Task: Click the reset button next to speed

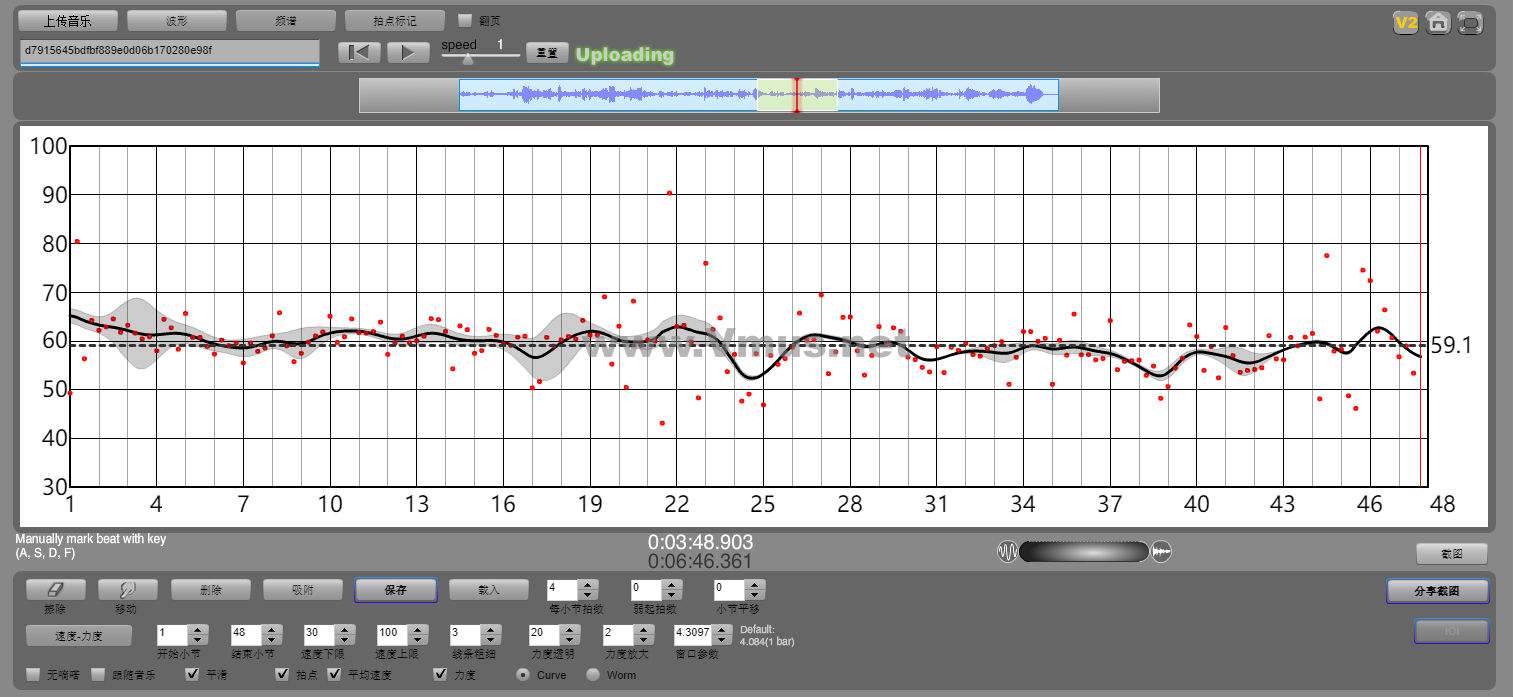Action: point(547,53)
